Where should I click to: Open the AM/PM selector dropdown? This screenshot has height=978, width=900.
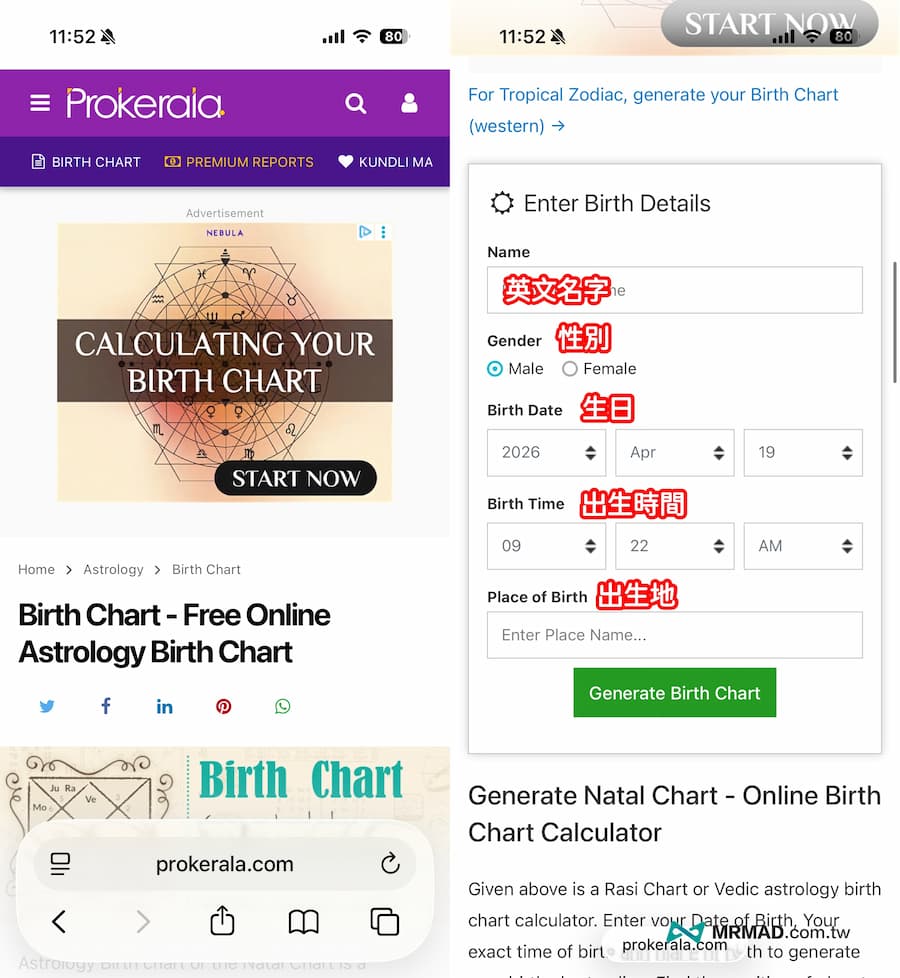coord(802,547)
